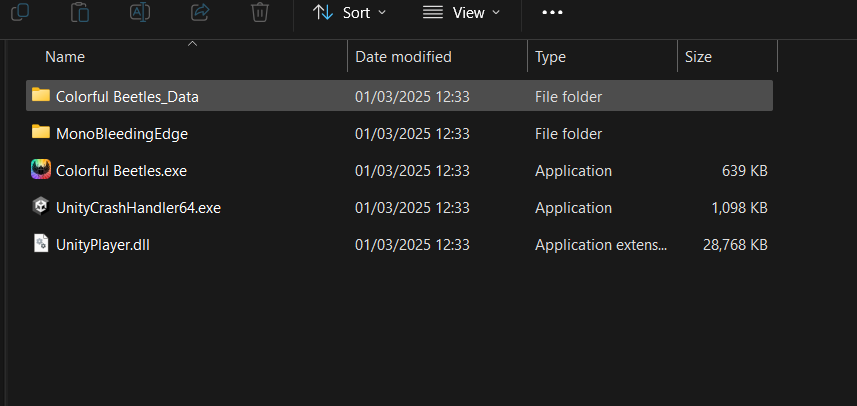Viewport: 857px width, 406px height.
Task: Select the Colorful Beetles_Data folder name
Action: [x=127, y=97]
